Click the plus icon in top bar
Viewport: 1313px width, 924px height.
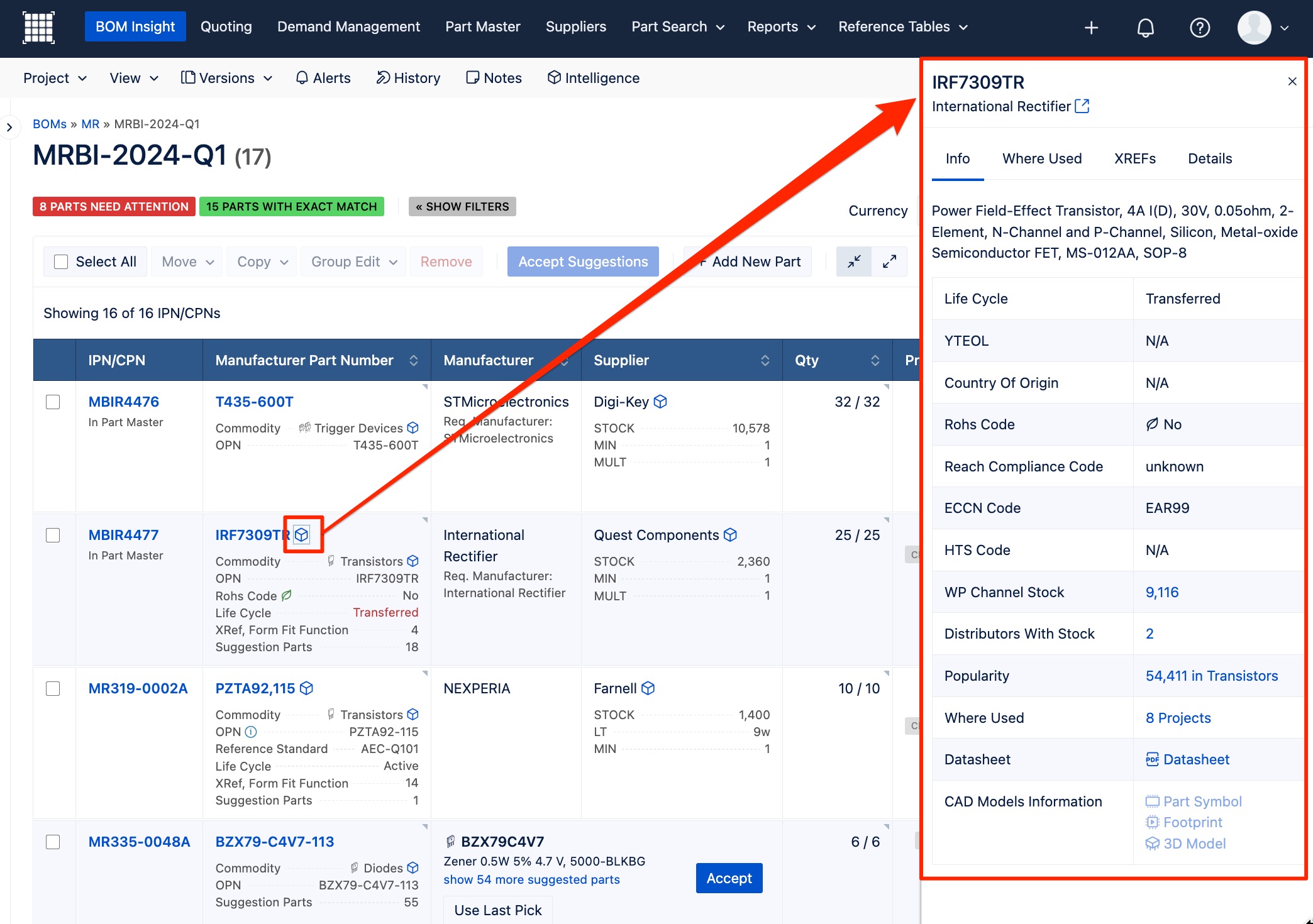tap(1091, 28)
